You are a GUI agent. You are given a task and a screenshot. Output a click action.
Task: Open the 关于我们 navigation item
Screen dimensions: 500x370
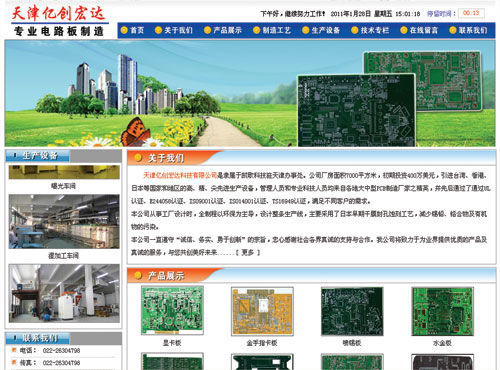point(178,30)
